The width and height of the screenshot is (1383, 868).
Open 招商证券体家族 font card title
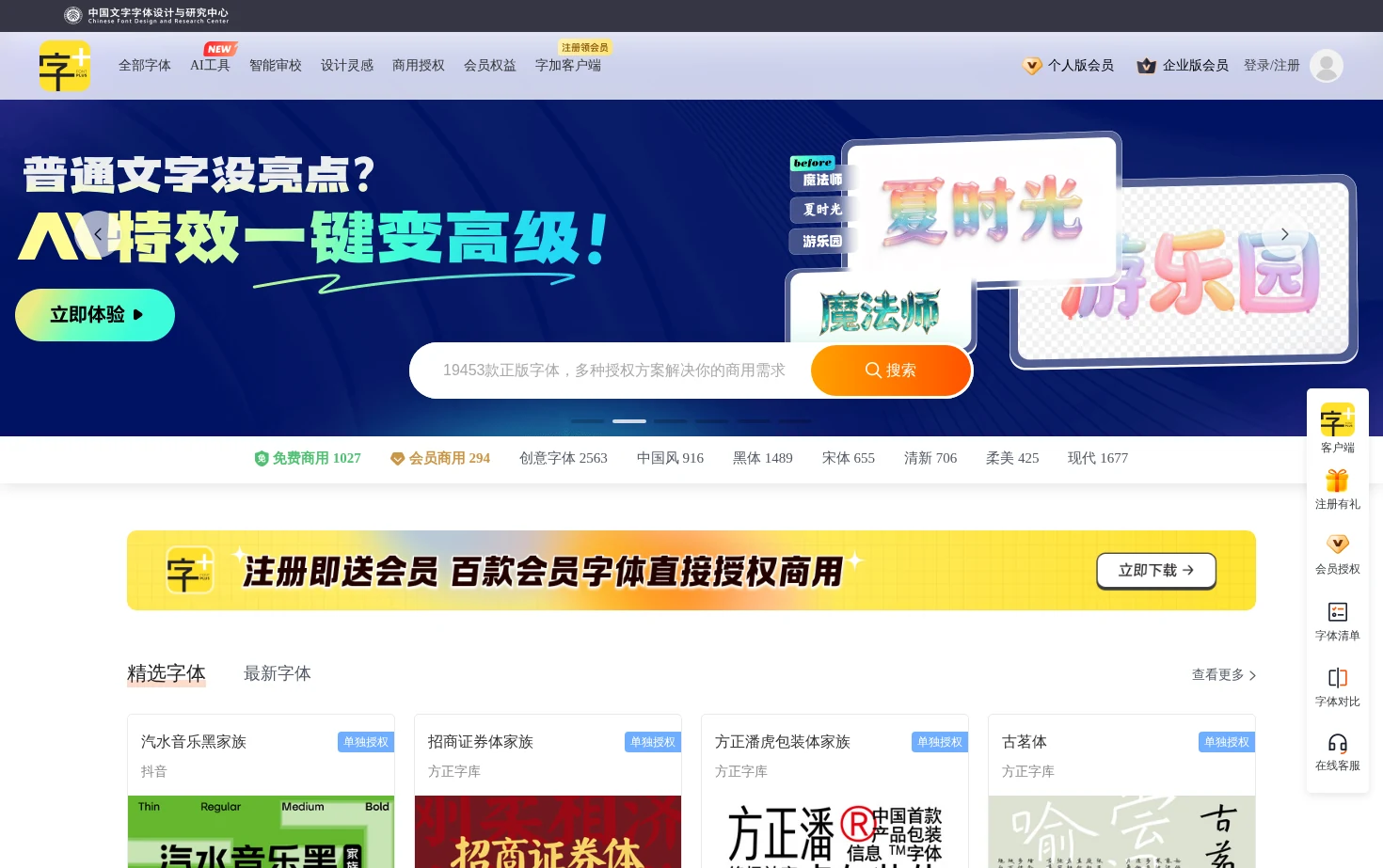point(481,742)
